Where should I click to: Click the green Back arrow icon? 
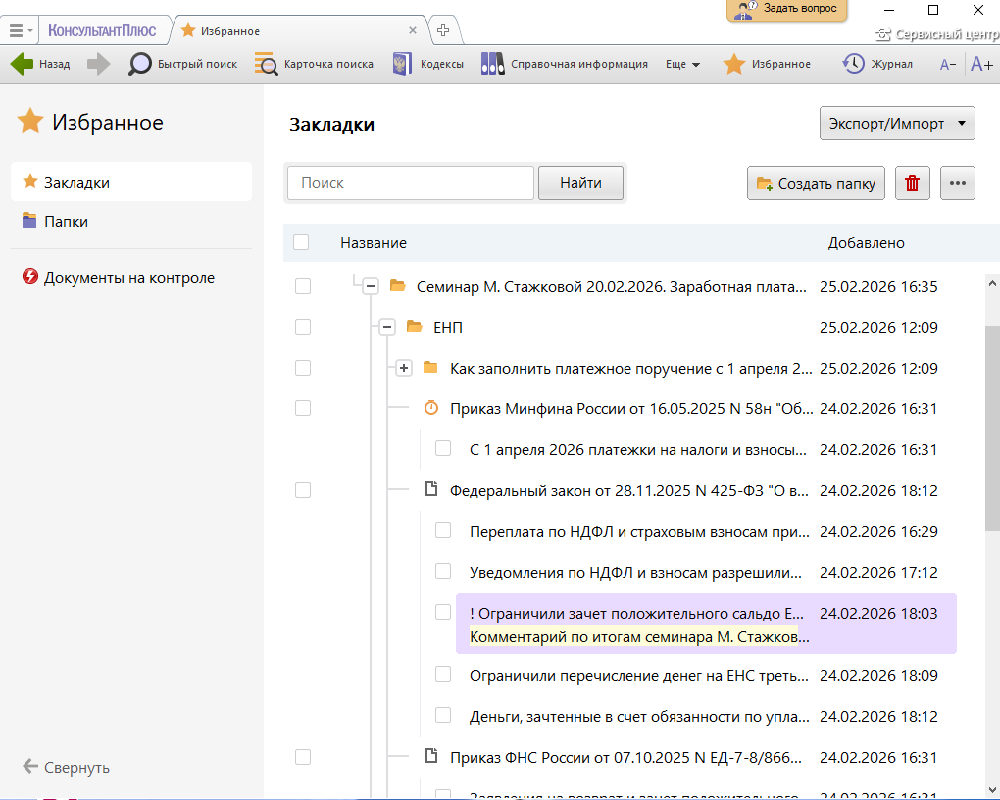tap(22, 64)
